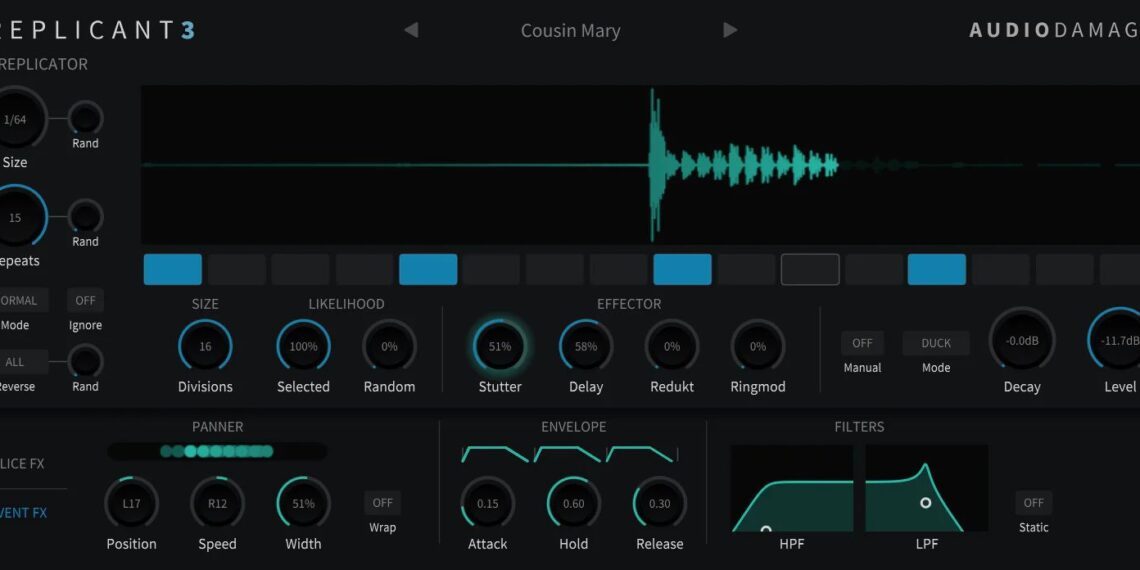Viewport: 1140px width, 570px height.
Task: Activate the first blue sequencer step
Action: (x=173, y=269)
